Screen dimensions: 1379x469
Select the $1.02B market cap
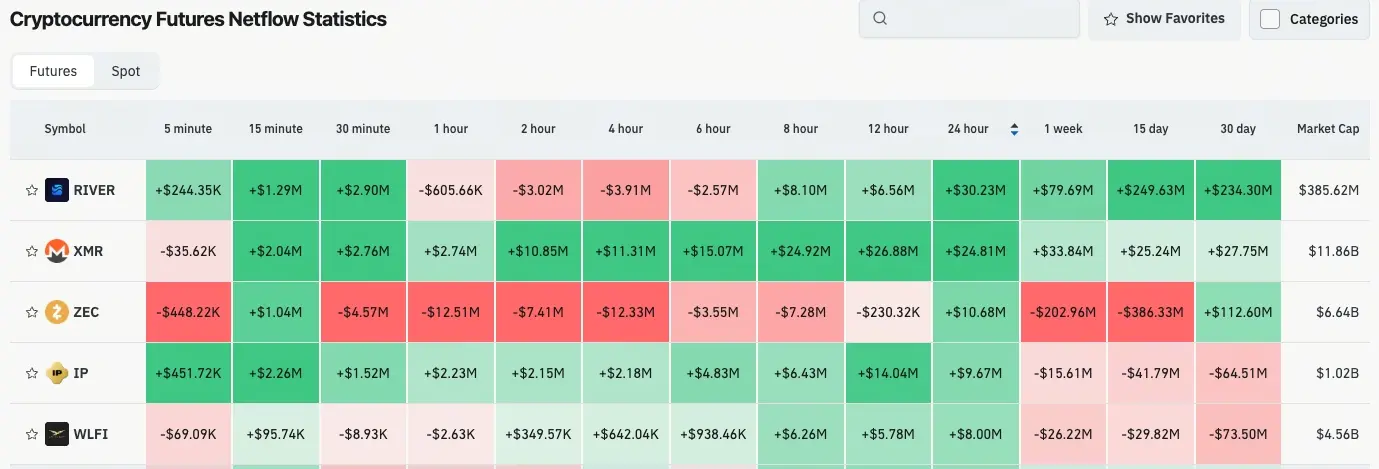[x=1337, y=373]
